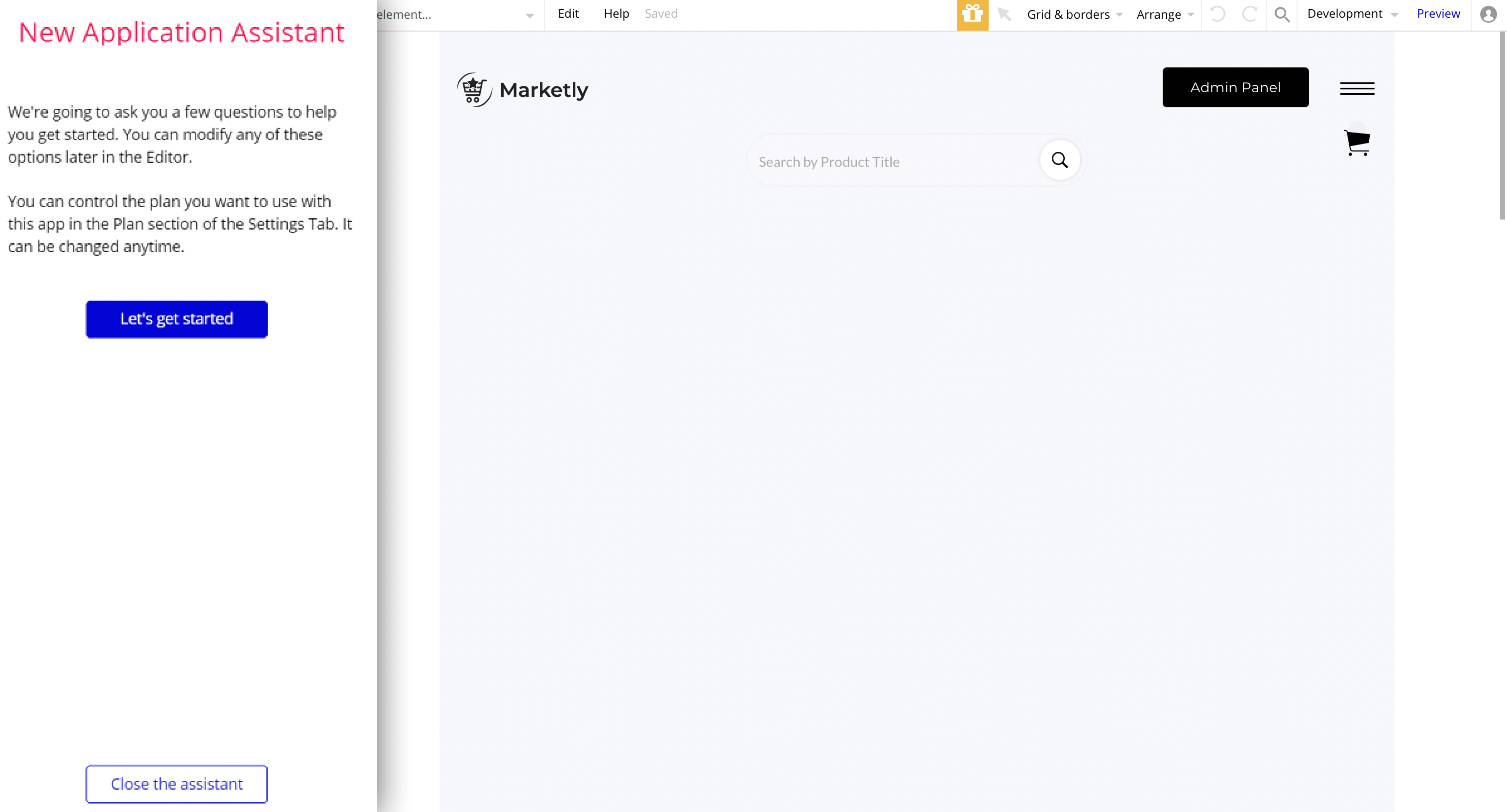The height and width of the screenshot is (812, 1507).
Task: Open the Arrange dropdown
Action: [1164, 14]
